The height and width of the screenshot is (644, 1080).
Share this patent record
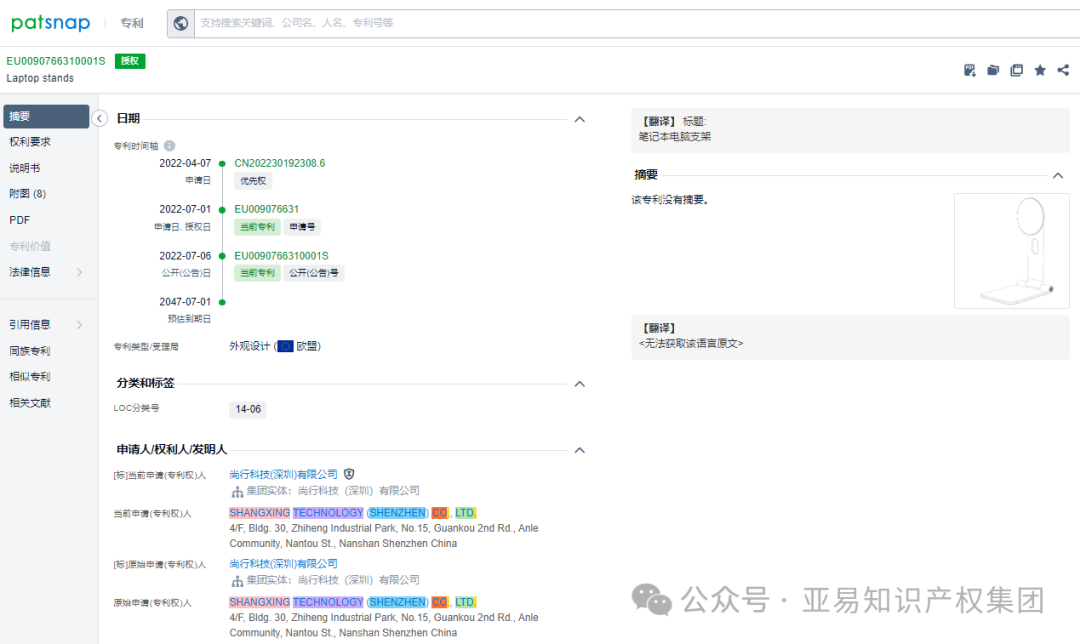1063,70
